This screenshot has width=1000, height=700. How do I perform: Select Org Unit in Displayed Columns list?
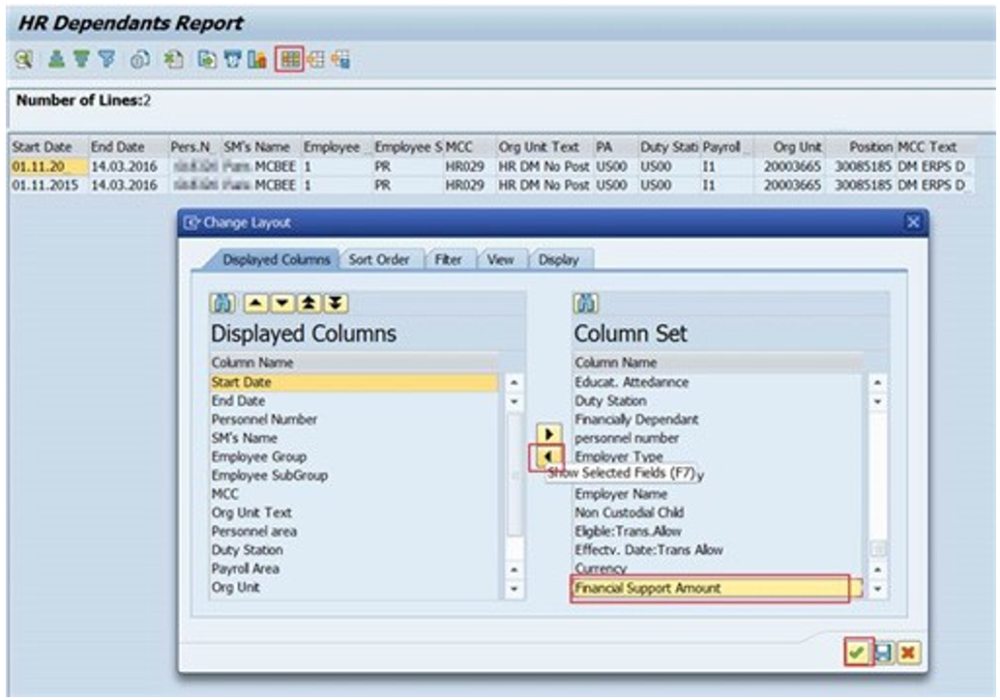pos(354,587)
